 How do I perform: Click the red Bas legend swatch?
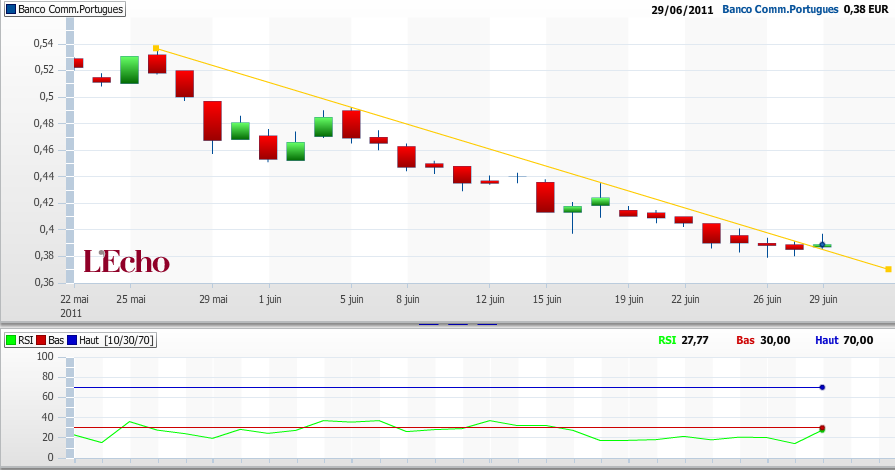(41, 340)
